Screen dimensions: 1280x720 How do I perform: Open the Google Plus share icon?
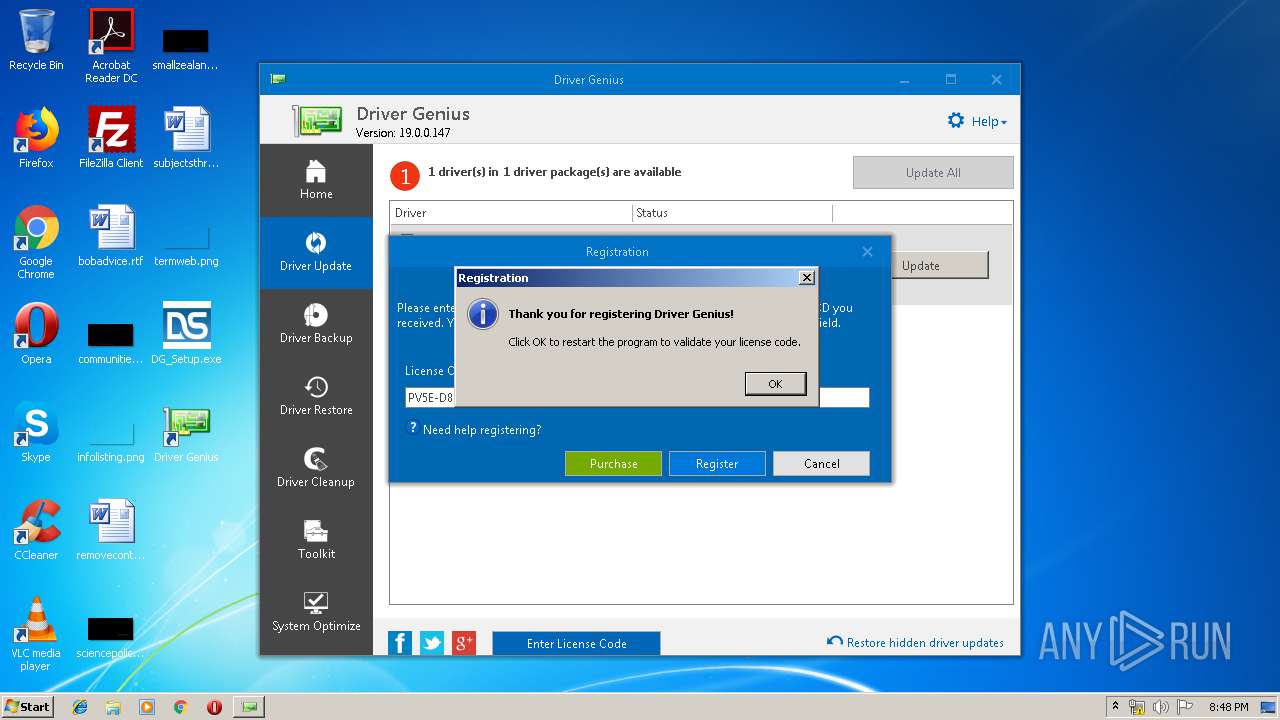[464, 643]
